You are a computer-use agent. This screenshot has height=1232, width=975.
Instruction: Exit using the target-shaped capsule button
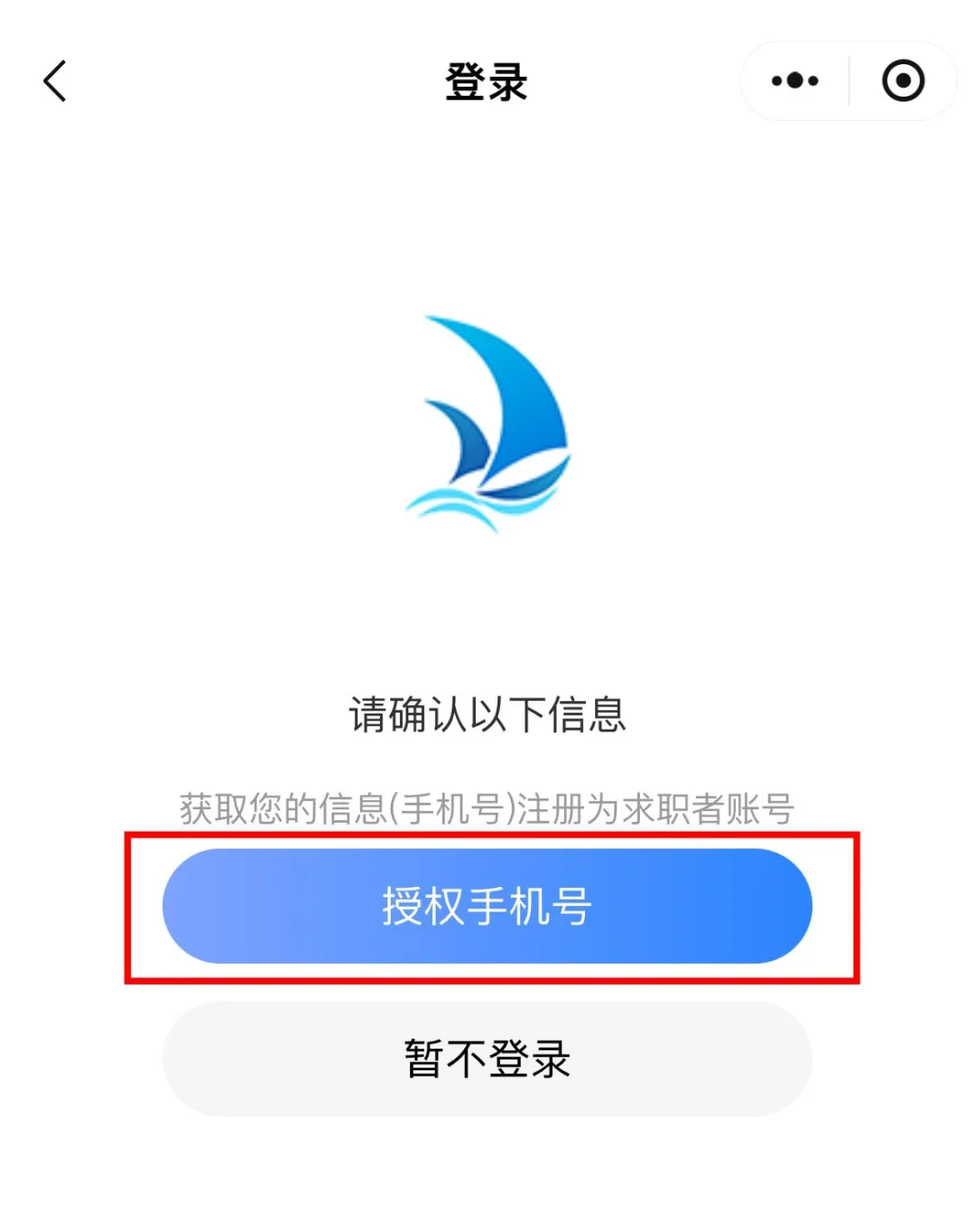(x=903, y=81)
